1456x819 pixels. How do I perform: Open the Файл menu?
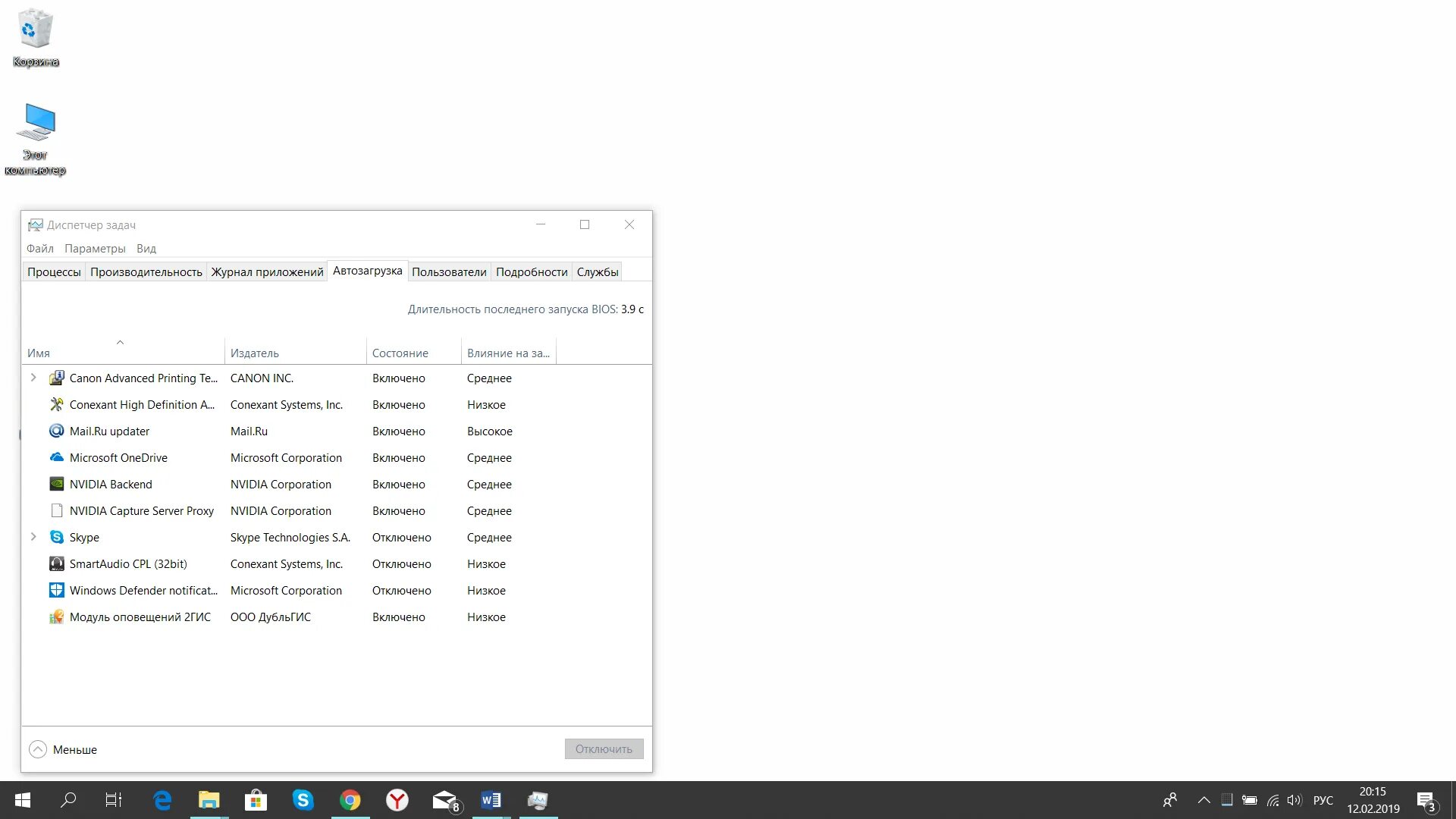click(x=39, y=249)
